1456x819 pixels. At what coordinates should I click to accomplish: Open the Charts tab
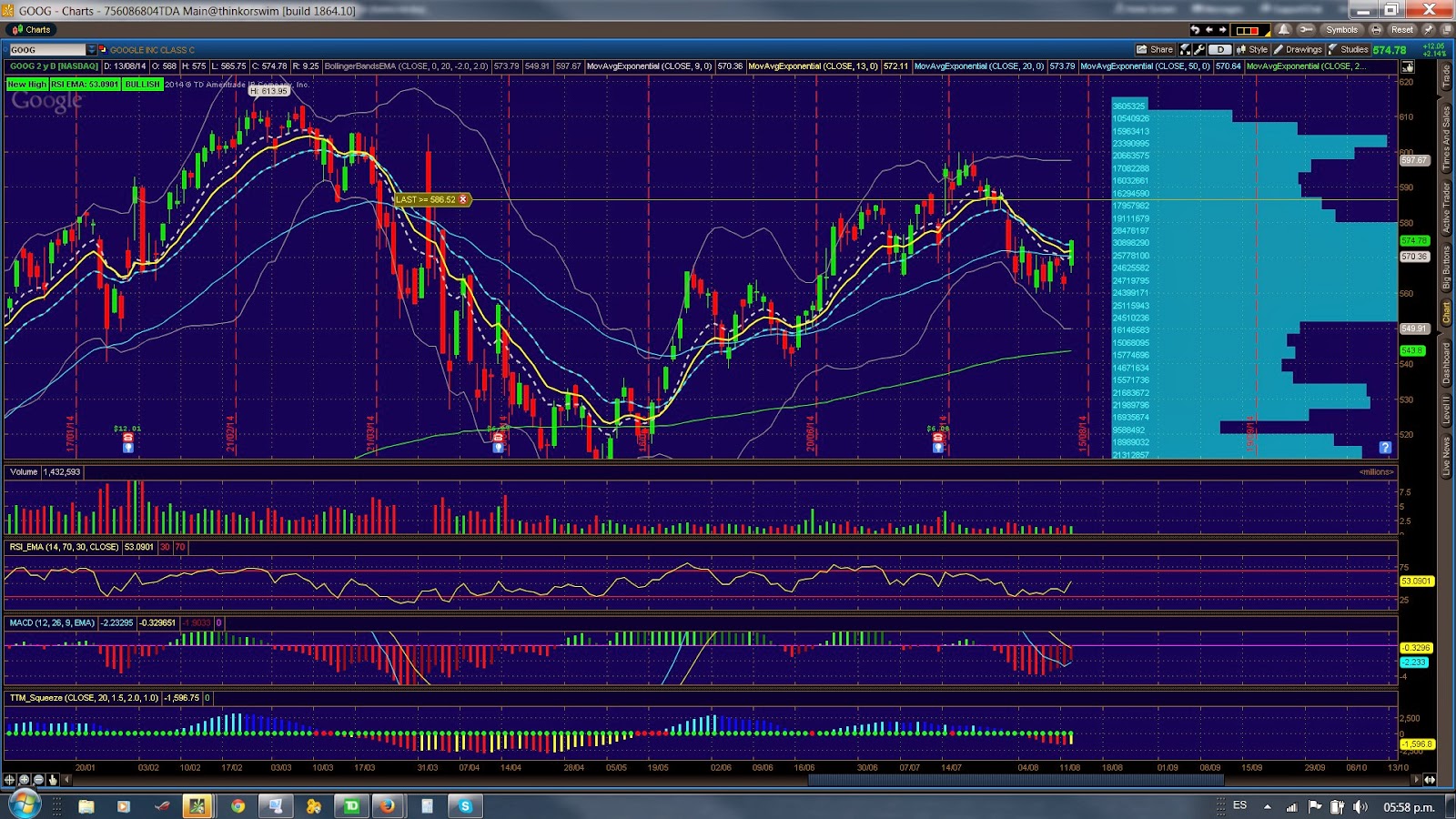32,30
